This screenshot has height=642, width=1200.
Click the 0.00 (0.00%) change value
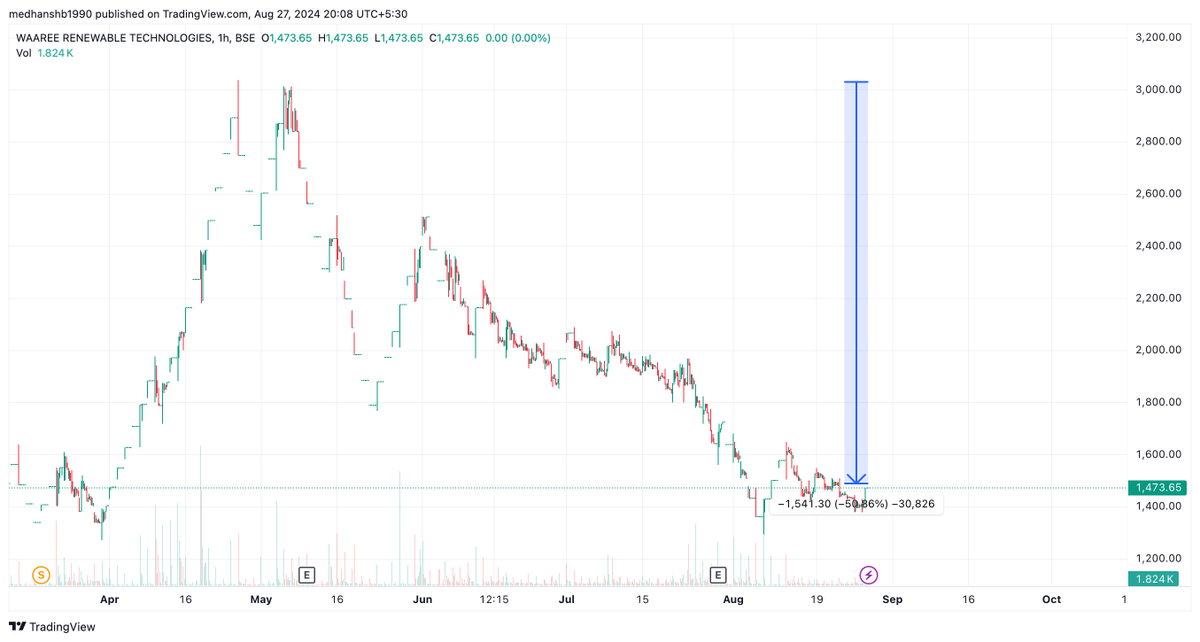[x=518, y=38]
